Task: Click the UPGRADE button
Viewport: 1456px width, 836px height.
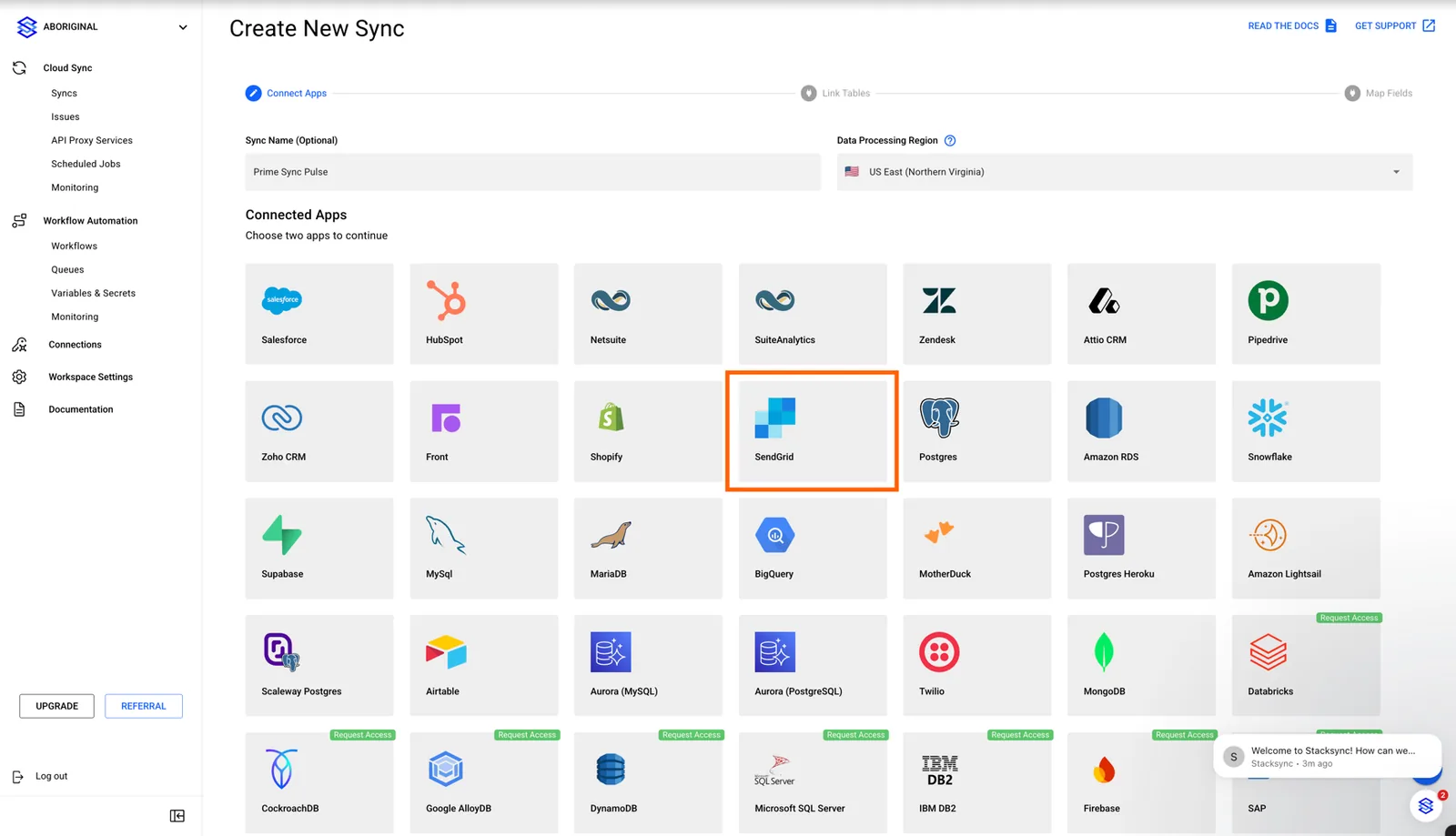Action: 56,706
